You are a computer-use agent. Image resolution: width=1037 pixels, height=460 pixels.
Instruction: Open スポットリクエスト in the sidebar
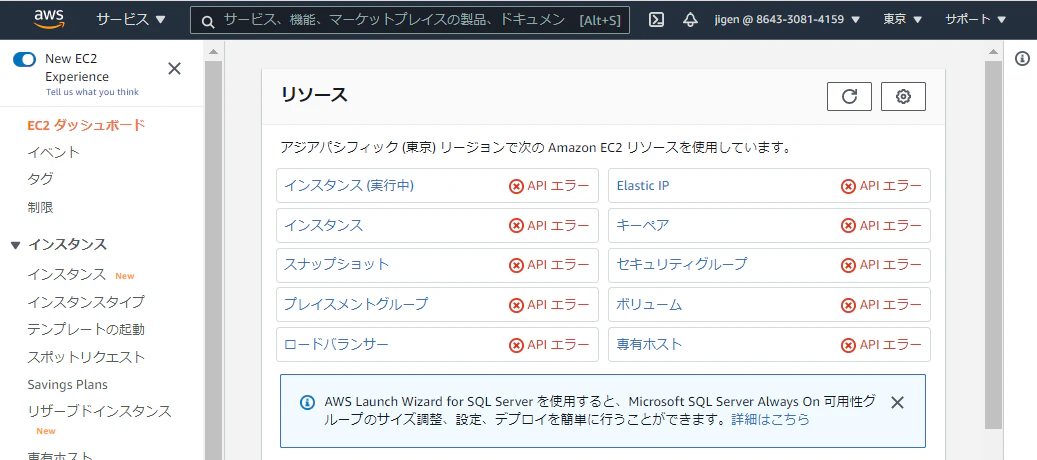pyautogui.click(x=86, y=357)
